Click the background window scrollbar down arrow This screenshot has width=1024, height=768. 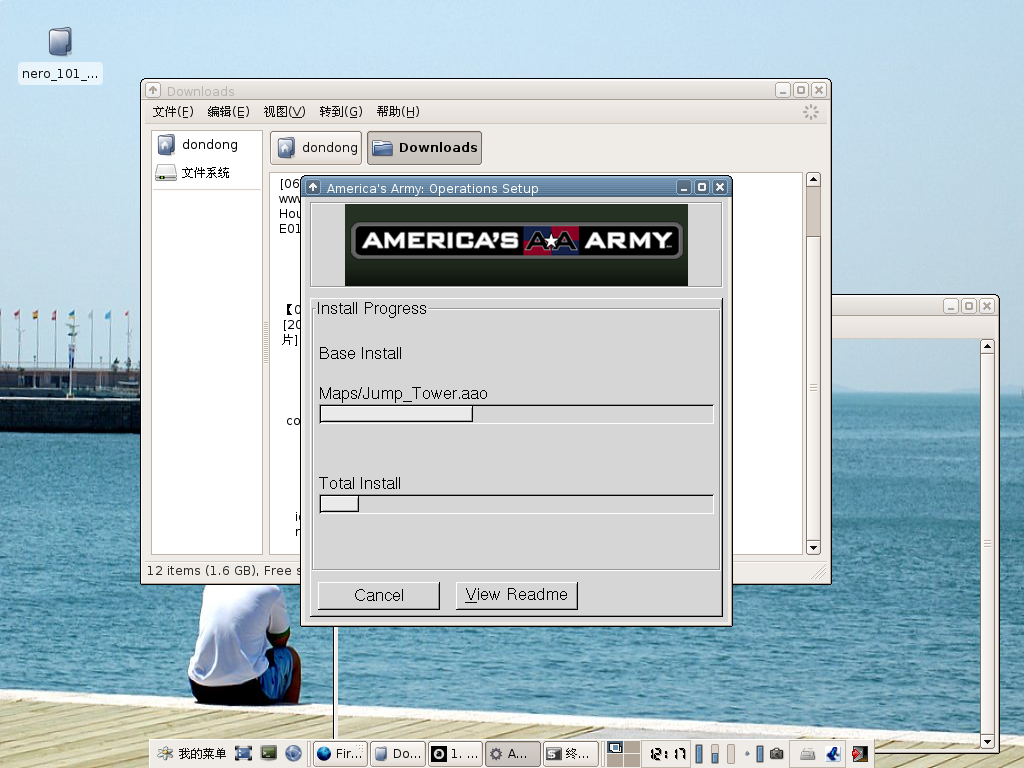tap(987, 741)
